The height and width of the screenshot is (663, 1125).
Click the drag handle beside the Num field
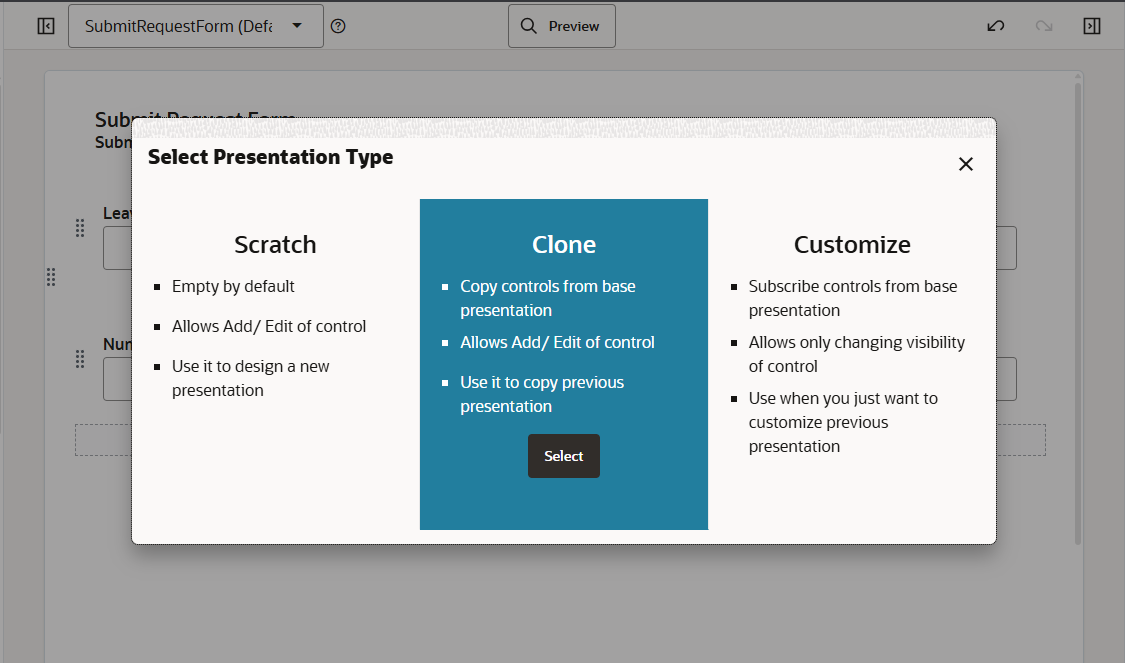80,359
